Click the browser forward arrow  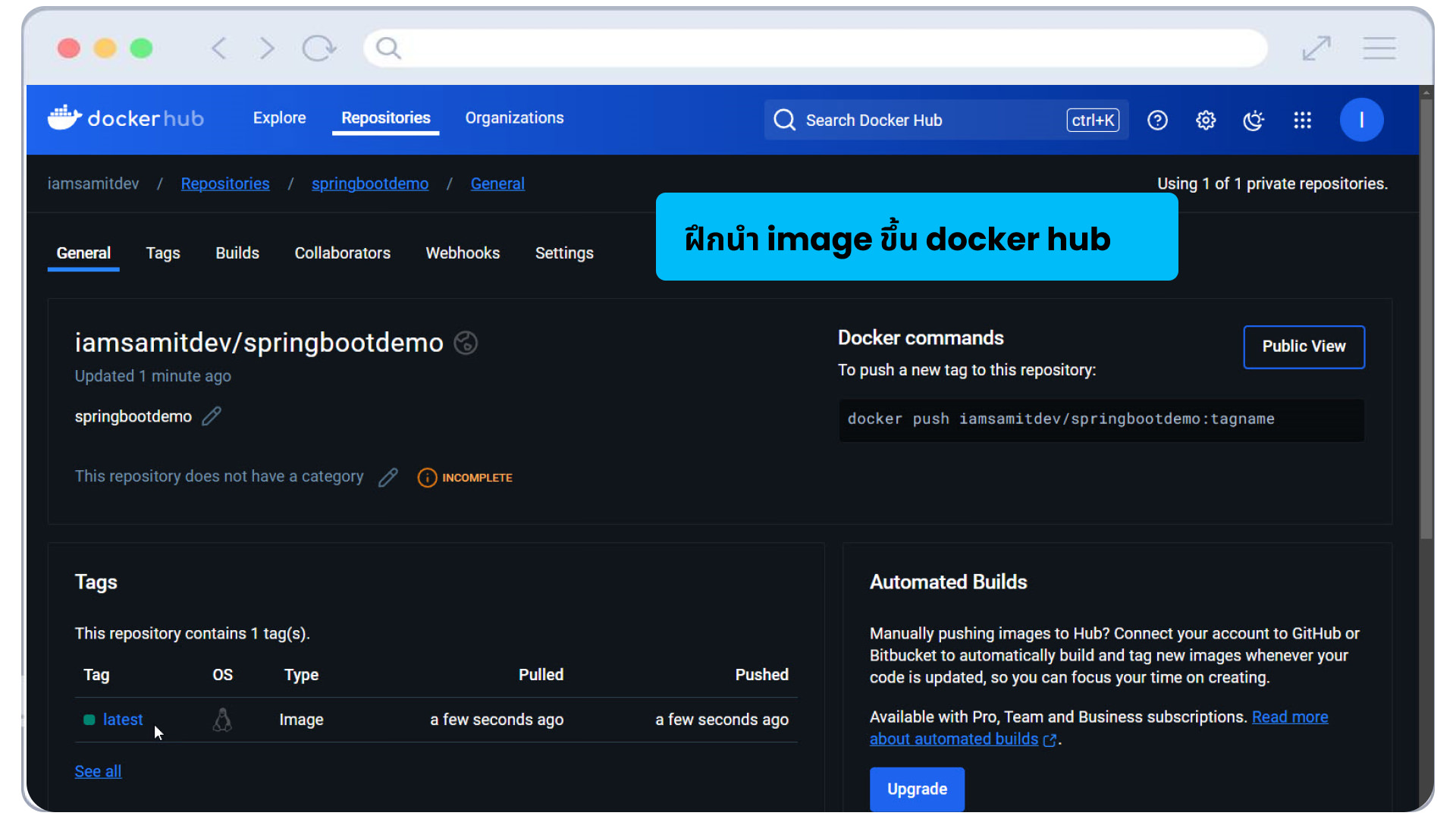tap(267, 49)
